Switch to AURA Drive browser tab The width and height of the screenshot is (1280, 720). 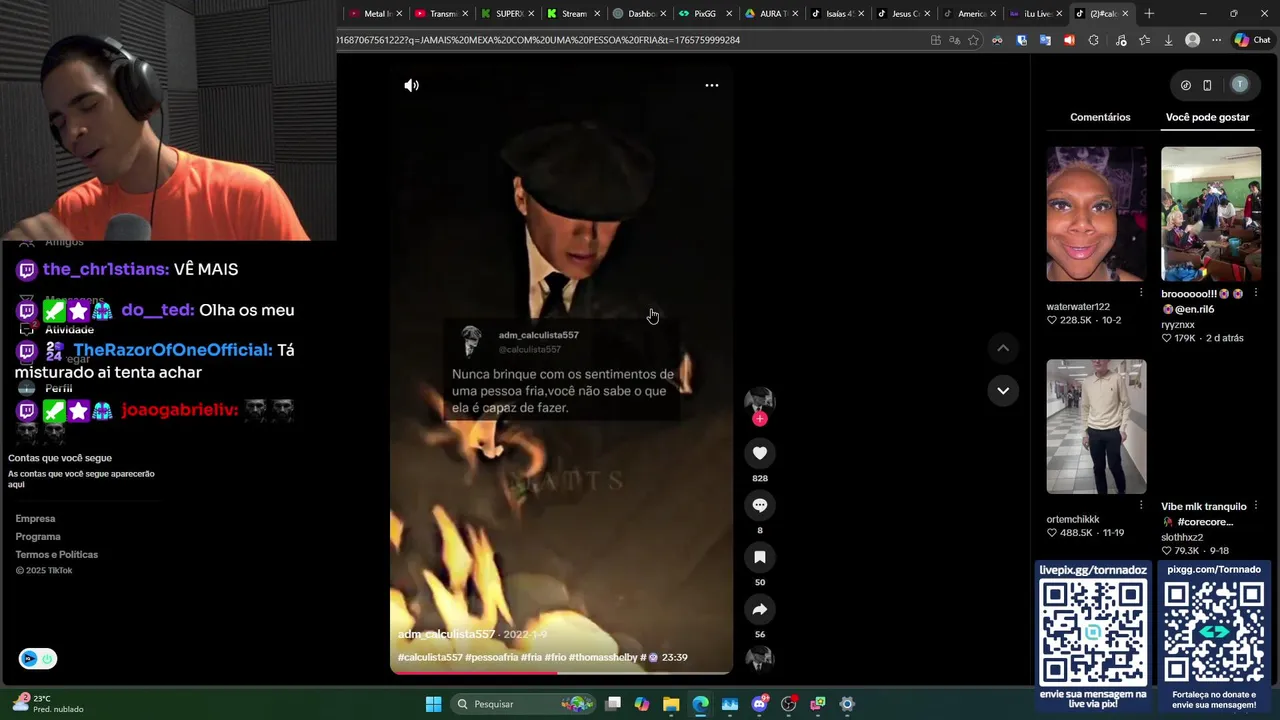click(771, 13)
